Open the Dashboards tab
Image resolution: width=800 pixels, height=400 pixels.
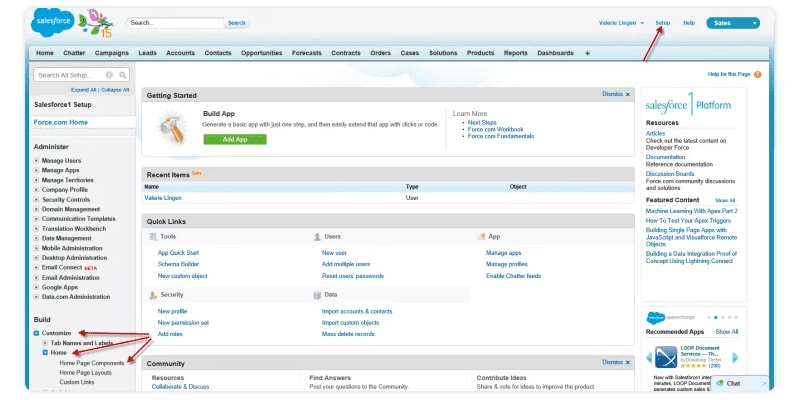(x=555, y=53)
